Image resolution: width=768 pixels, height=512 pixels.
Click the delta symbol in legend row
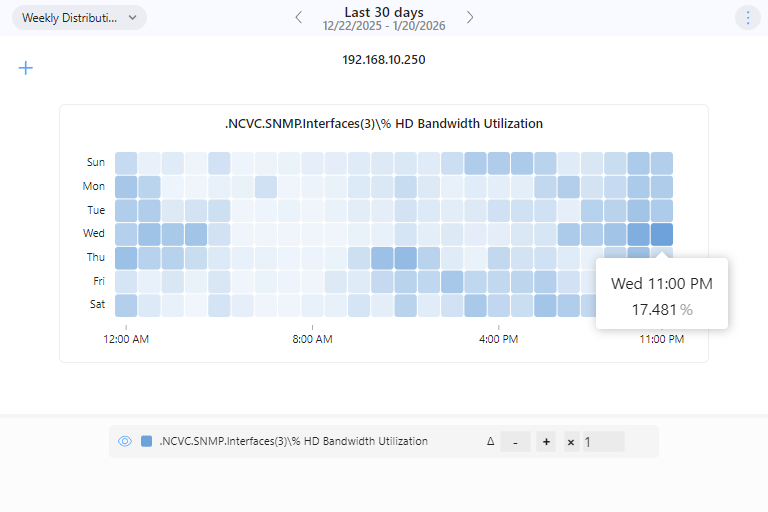[490, 441]
